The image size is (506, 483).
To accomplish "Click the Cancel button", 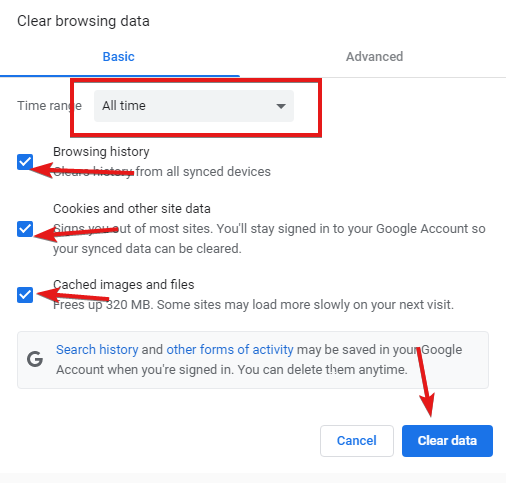I will 357,441.
